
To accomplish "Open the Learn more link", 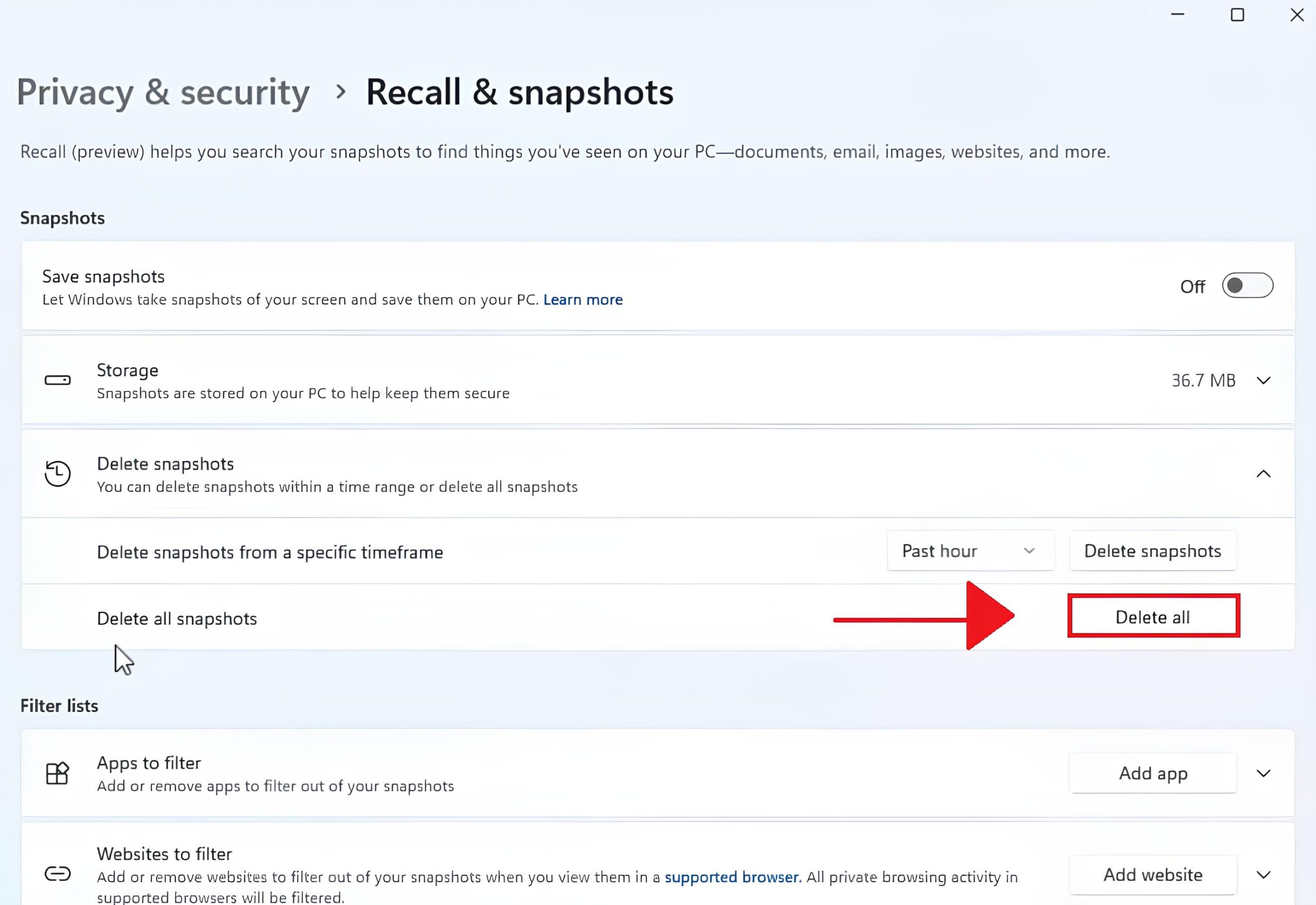I will click(x=582, y=300).
